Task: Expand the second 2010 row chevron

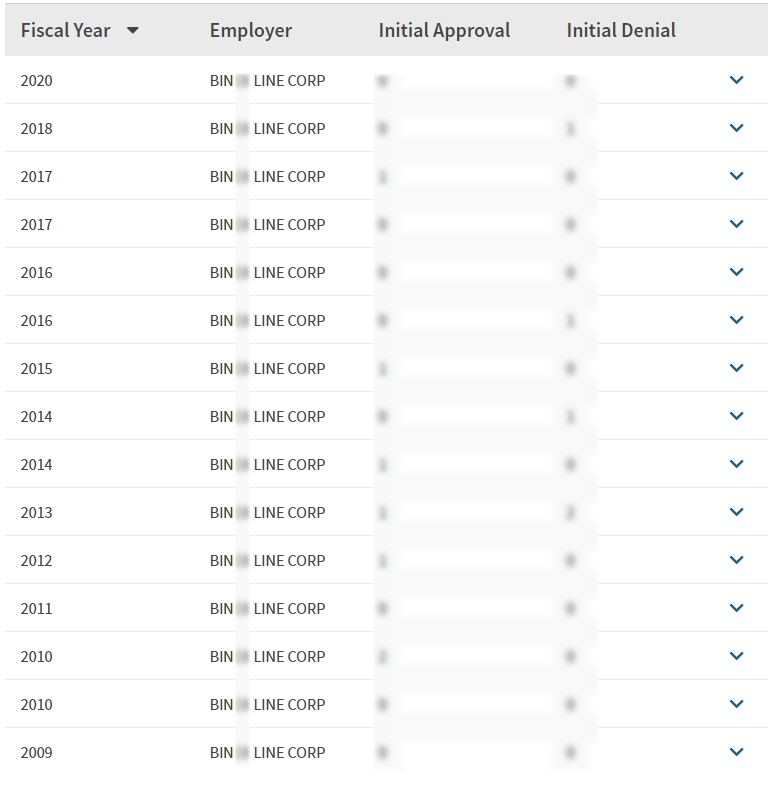Action: pyautogui.click(x=737, y=704)
